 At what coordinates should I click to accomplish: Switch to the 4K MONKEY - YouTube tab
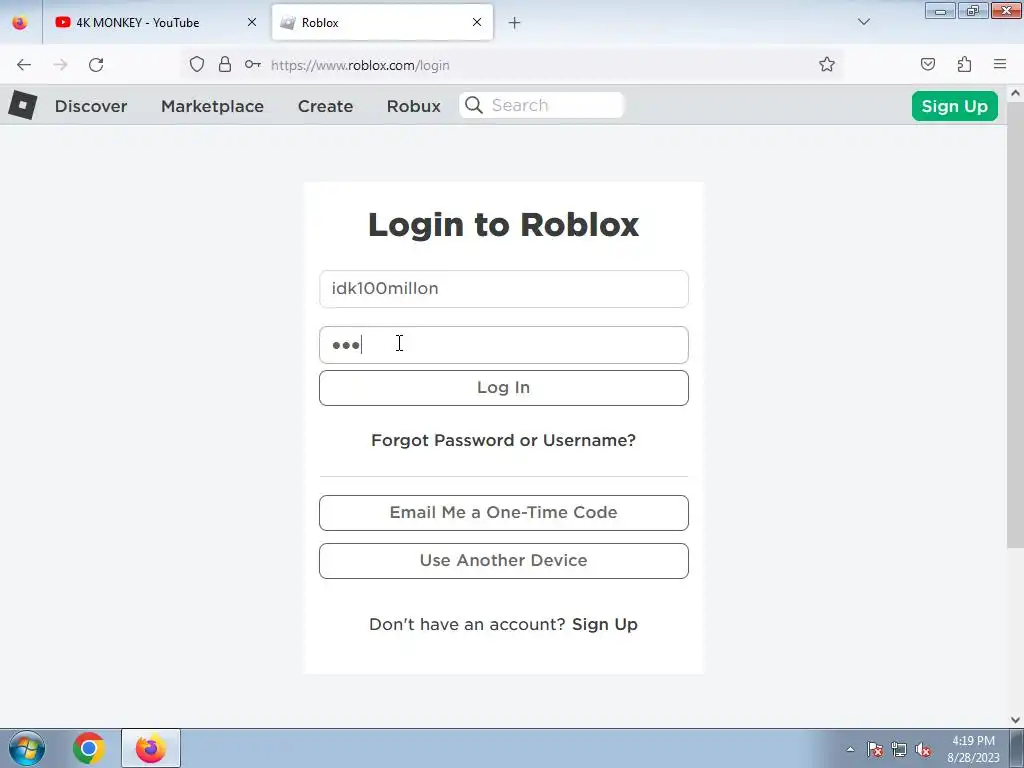pos(155,23)
